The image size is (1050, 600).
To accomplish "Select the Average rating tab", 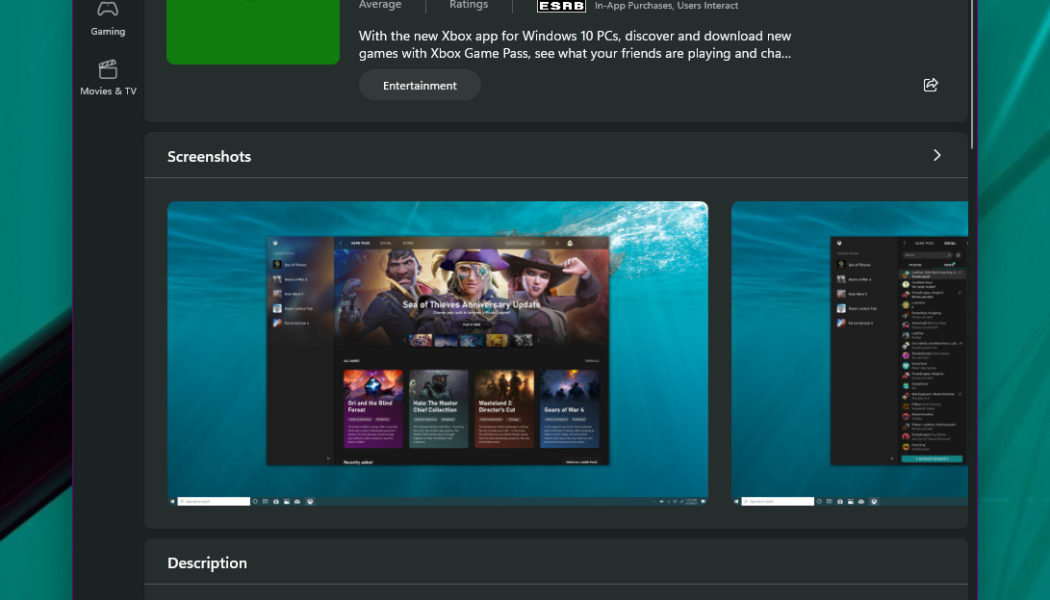I will (381, 5).
